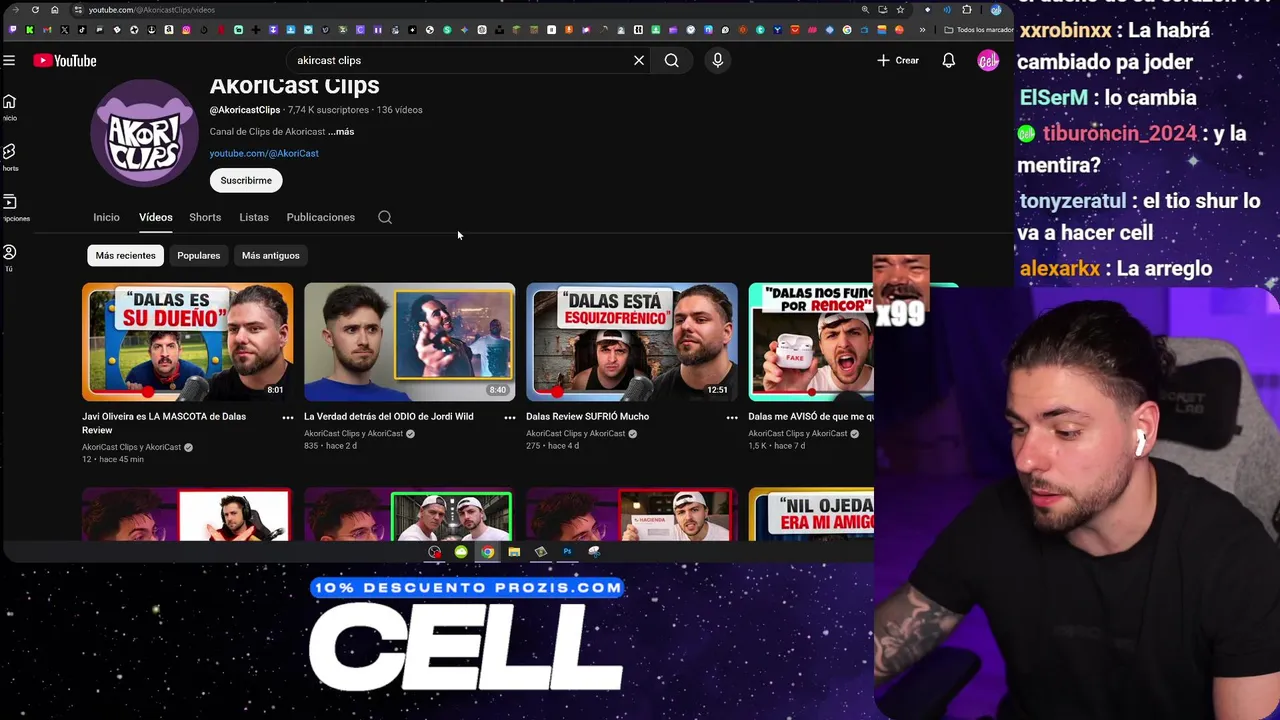The height and width of the screenshot is (720, 1280).
Task: Filter videos by Más antiguos
Action: (271, 256)
